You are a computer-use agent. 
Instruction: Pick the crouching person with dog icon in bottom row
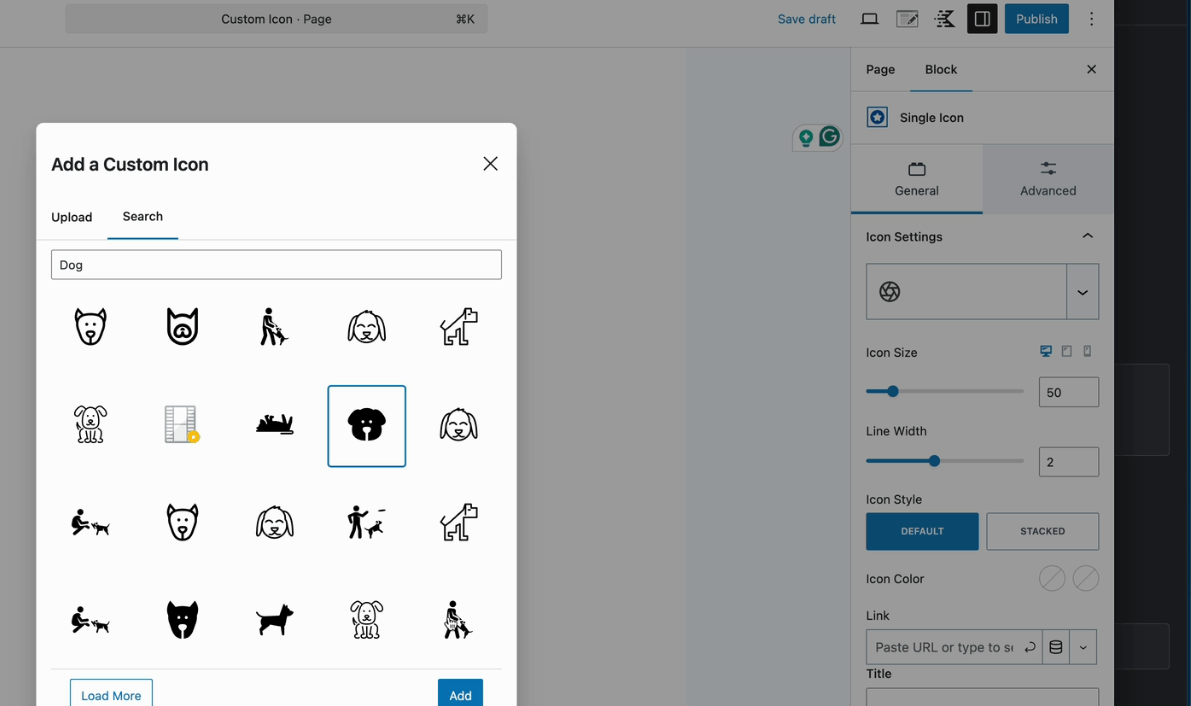[x=90, y=619]
